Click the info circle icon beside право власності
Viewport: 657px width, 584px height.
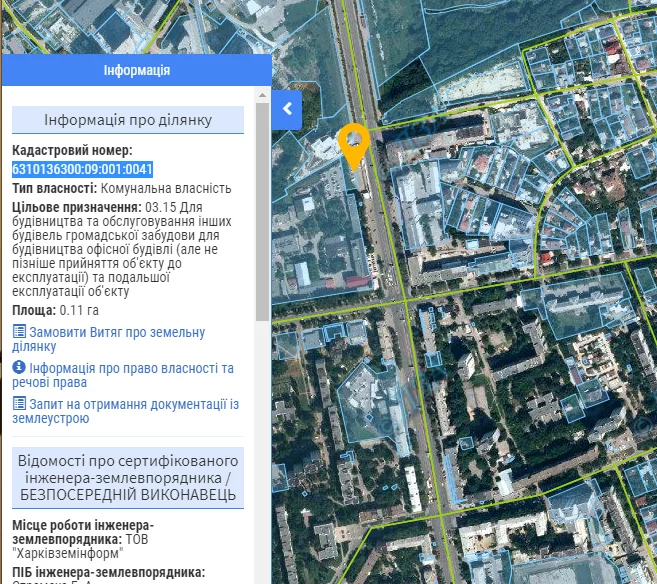click(19, 368)
